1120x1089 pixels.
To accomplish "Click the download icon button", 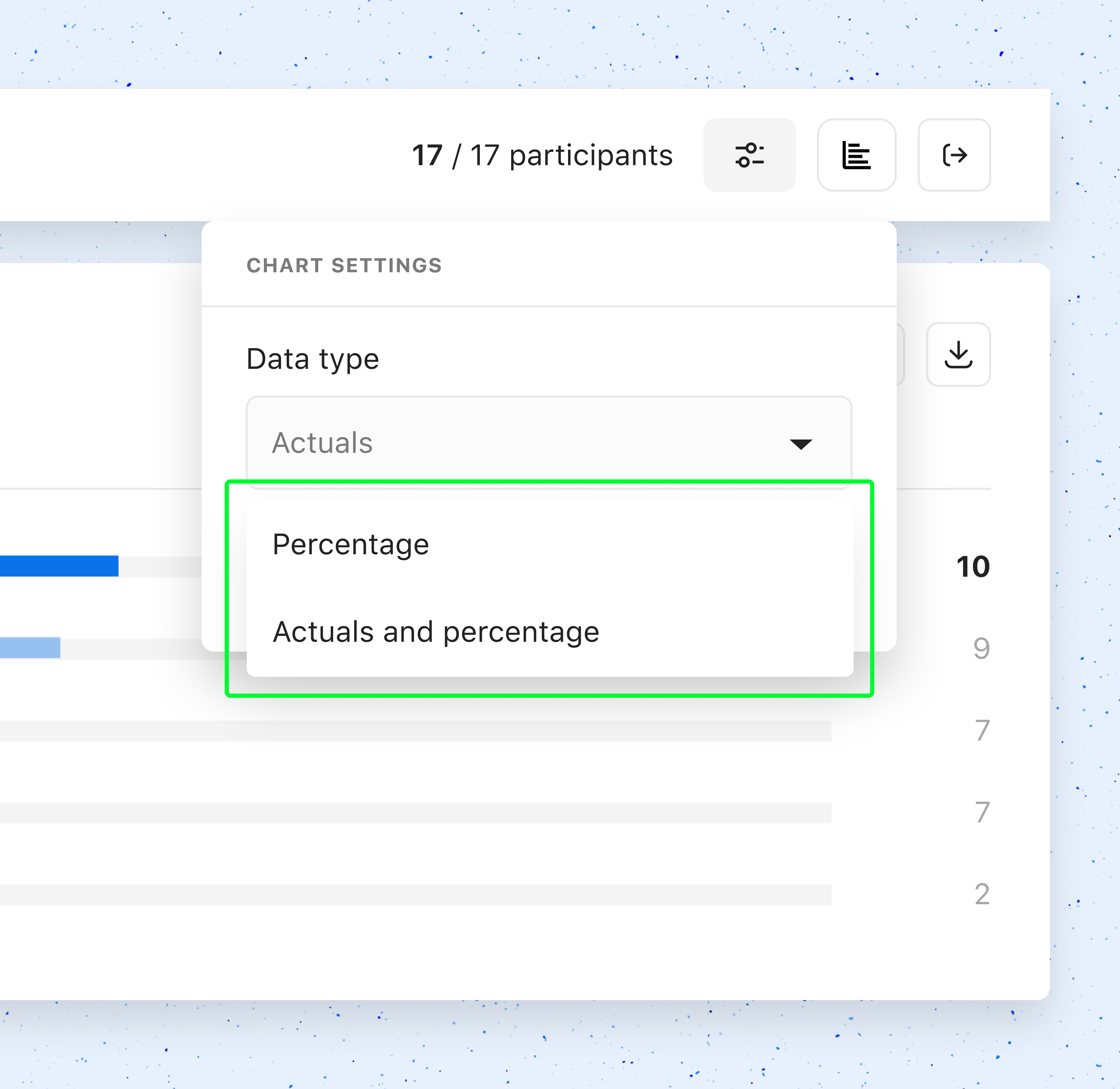I will tap(958, 354).
